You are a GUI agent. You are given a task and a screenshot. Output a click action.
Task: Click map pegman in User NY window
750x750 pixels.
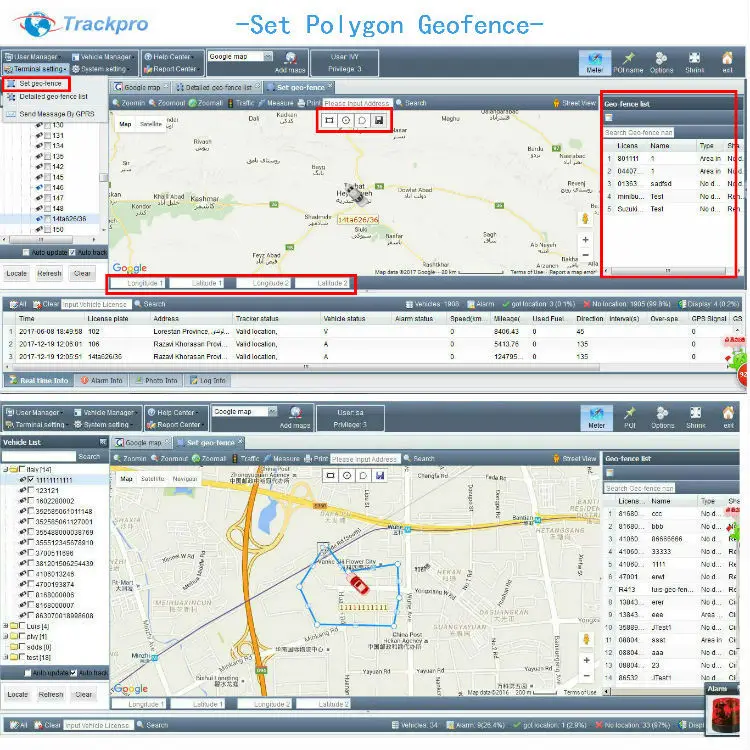pos(585,219)
